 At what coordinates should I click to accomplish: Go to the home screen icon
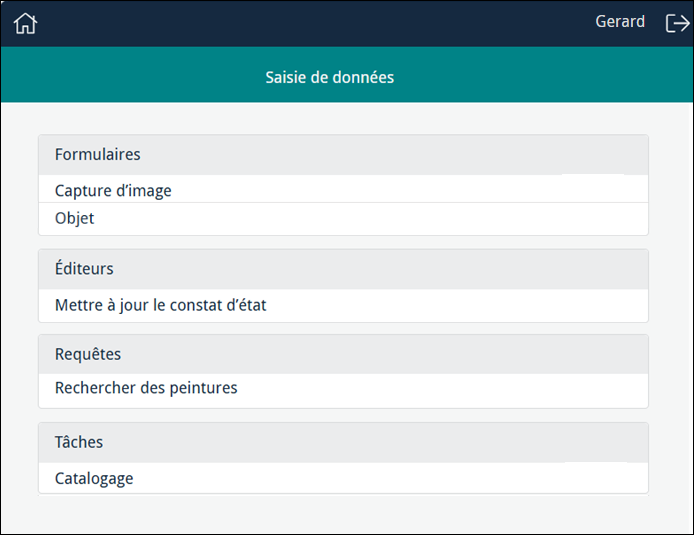point(25,23)
